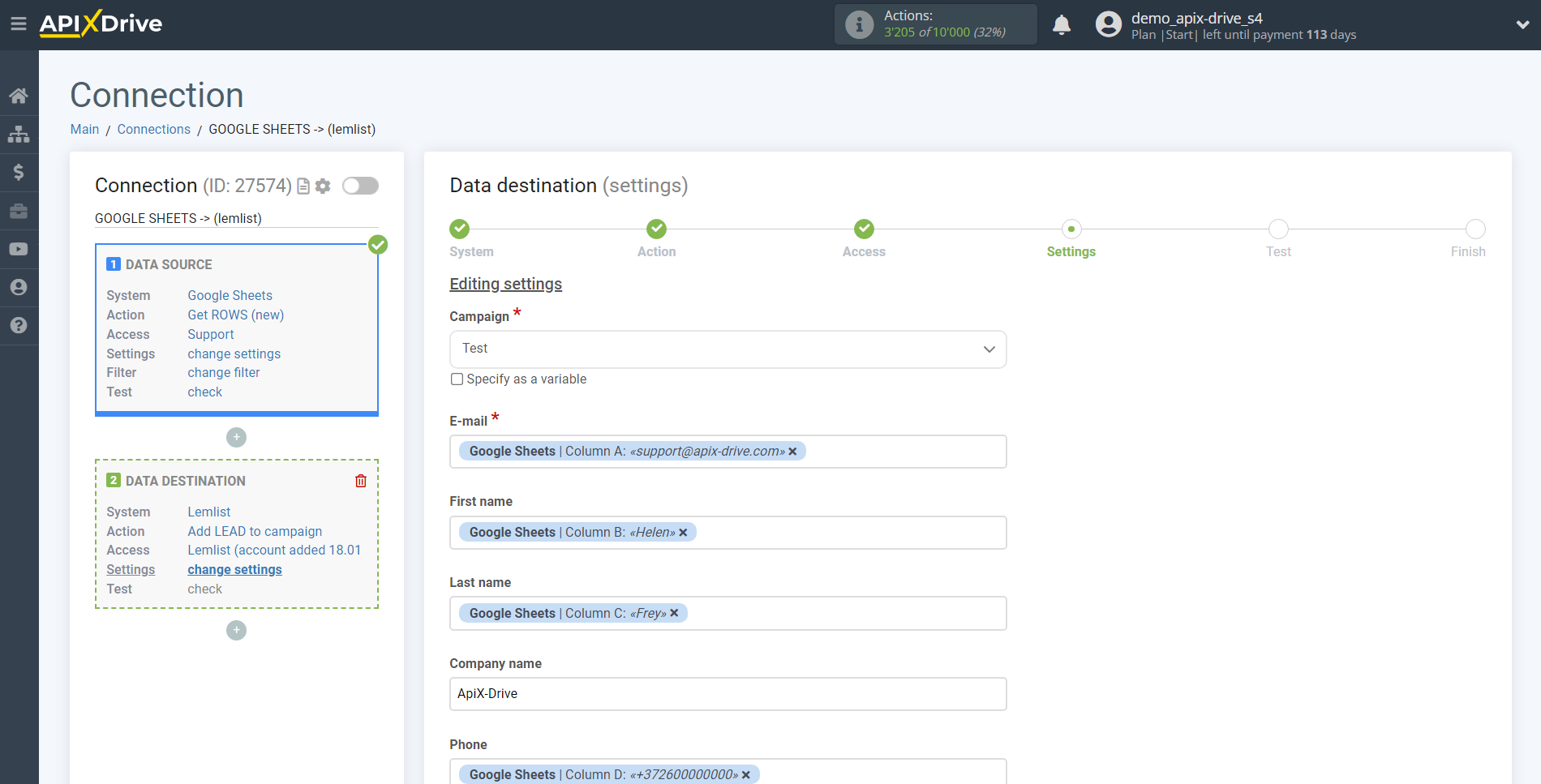Open the notifications bell
Image resolution: width=1541 pixels, height=784 pixels.
(x=1062, y=25)
